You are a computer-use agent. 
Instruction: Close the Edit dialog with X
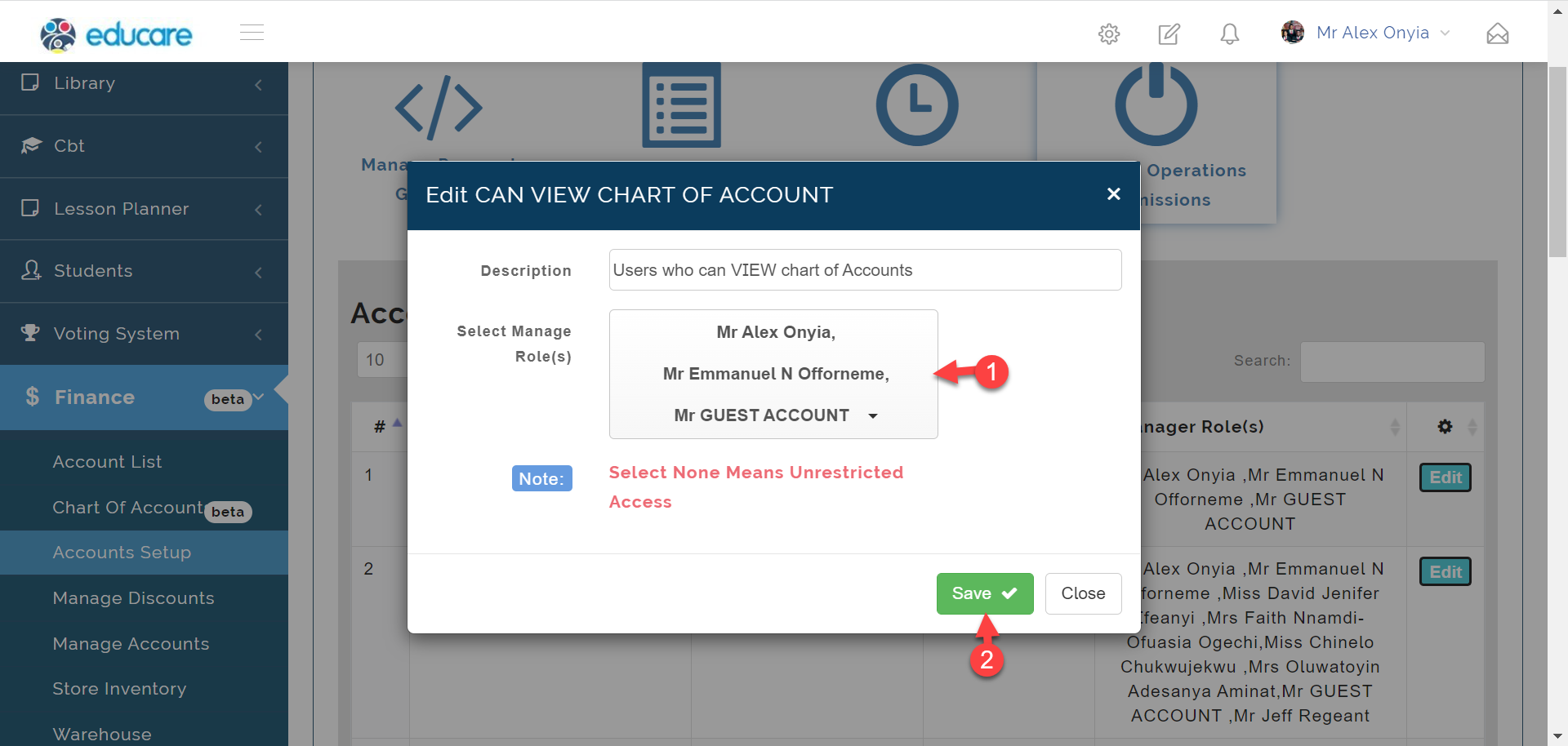pos(1113,193)
